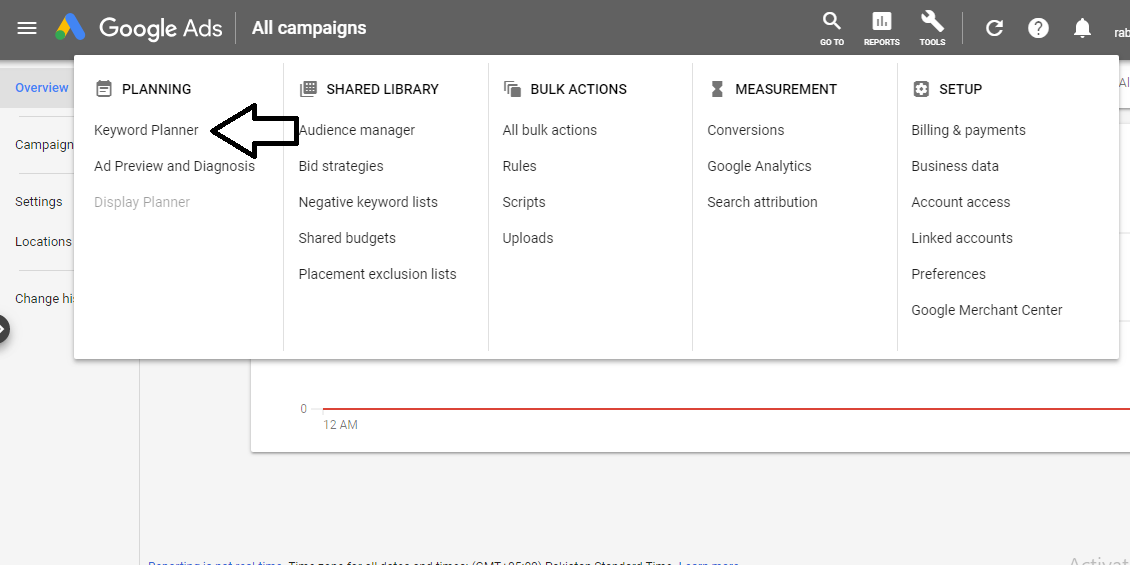
Task: Open Preferences under Setup
Action: [948, 275]
